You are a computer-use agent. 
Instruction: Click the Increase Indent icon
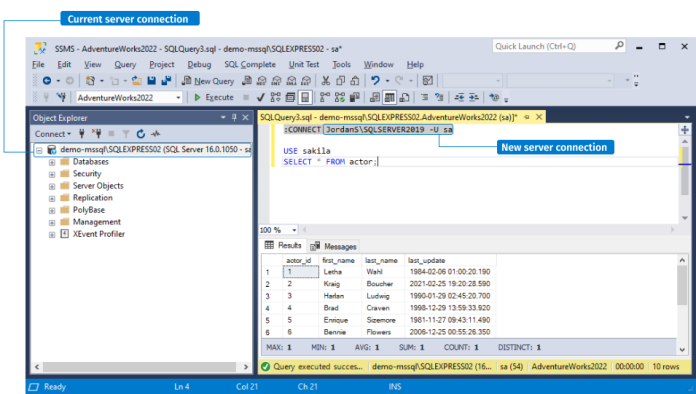[x=474, y=97]
